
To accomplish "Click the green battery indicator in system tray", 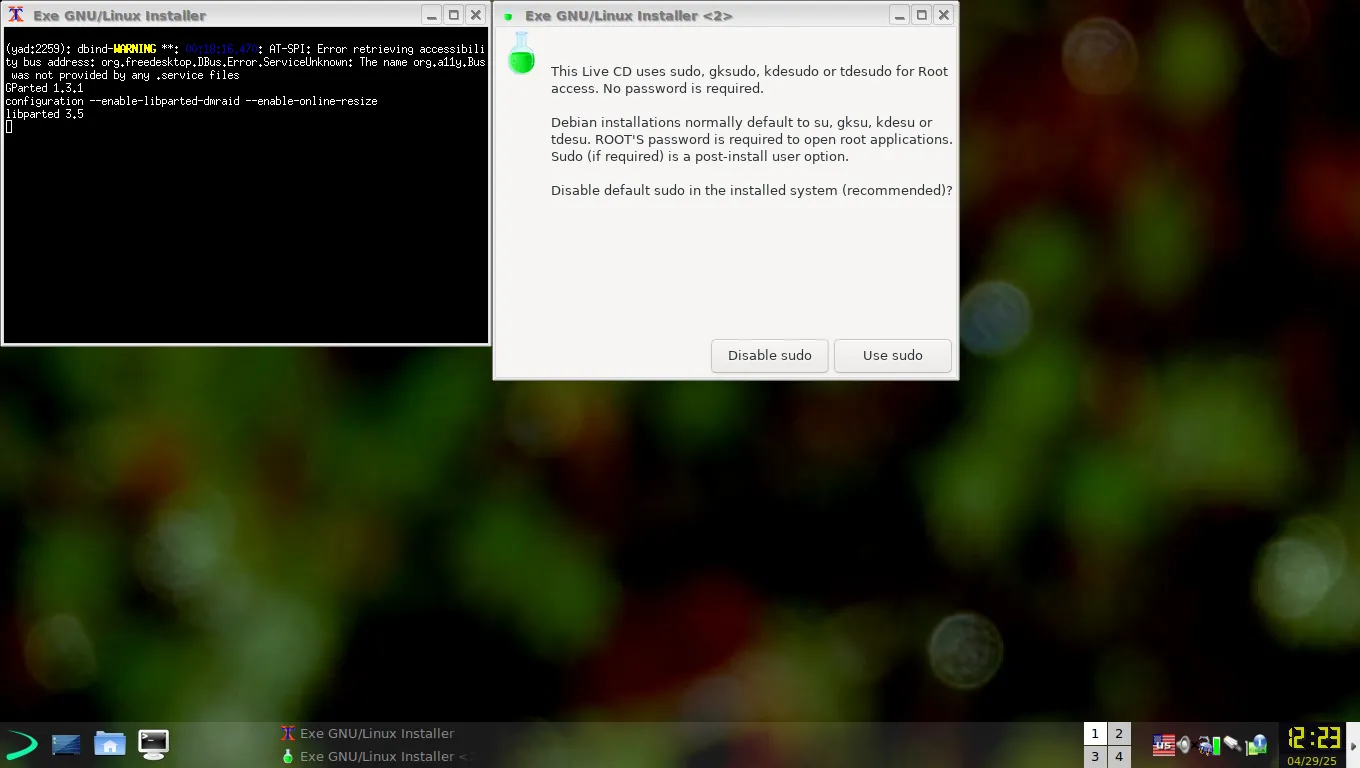I will pyautogui.click(x=1216, y=744).
